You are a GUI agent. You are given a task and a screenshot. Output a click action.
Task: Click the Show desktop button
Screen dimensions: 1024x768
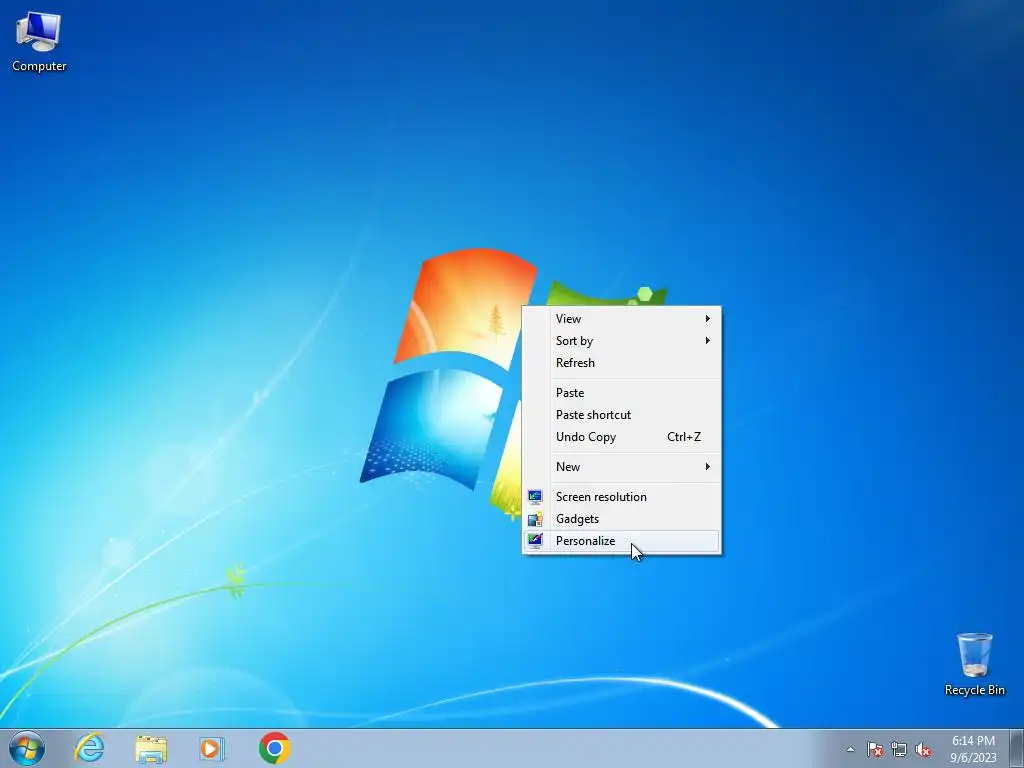[1016, 748]
